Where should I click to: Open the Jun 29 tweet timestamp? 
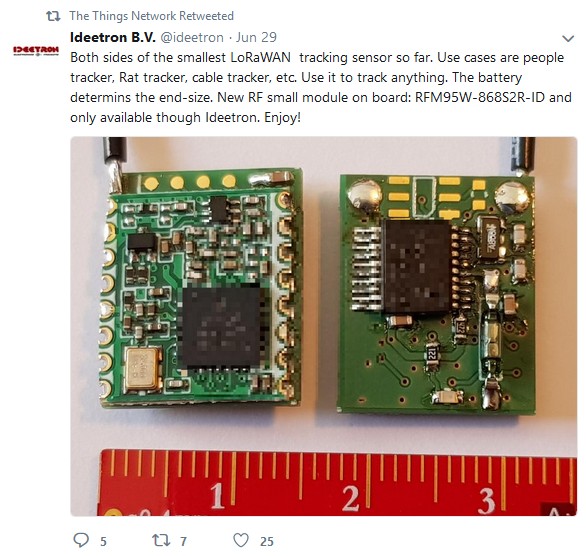coord(256,37)
